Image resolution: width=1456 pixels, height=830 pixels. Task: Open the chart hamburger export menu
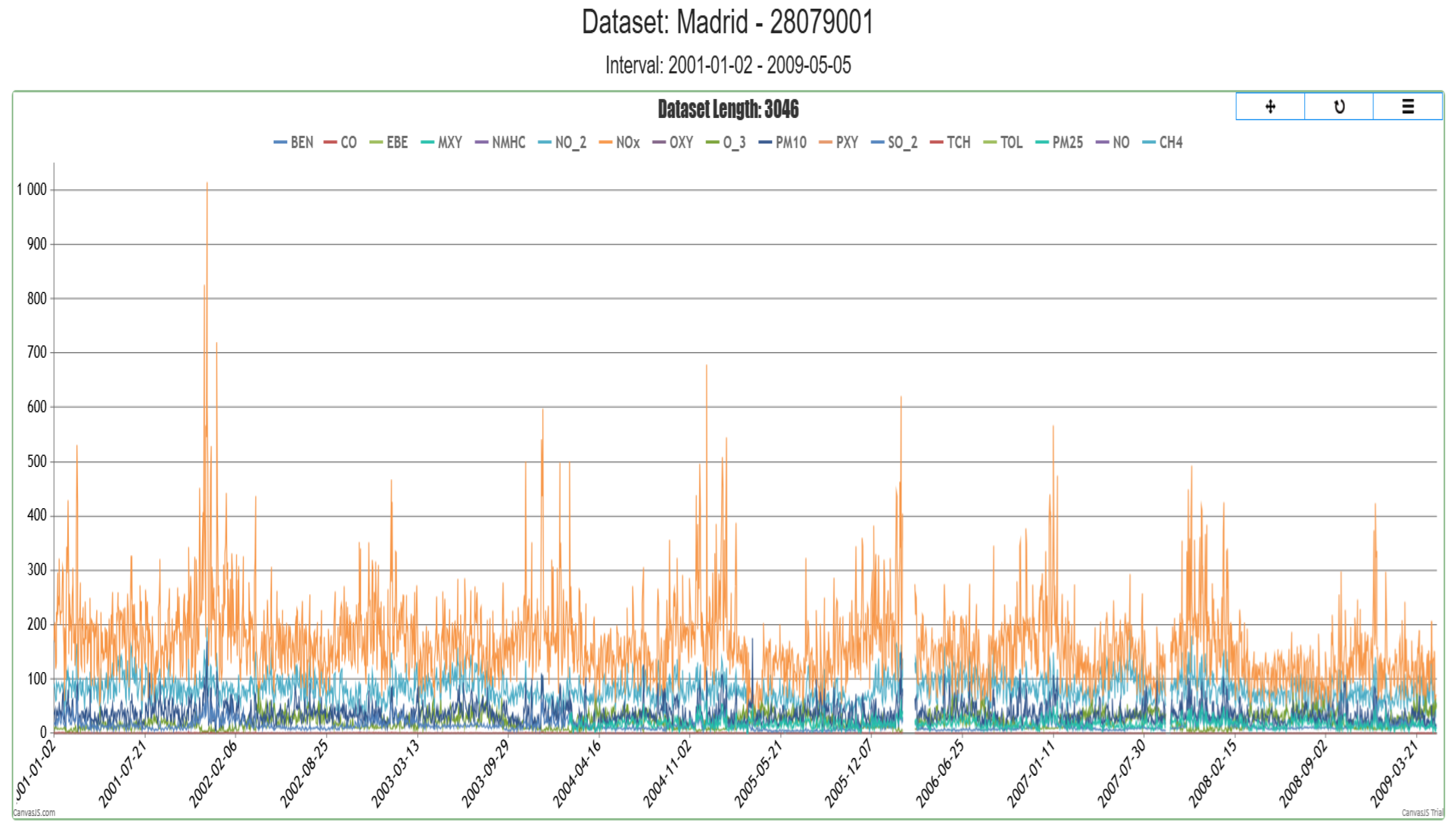point(1407,107)
